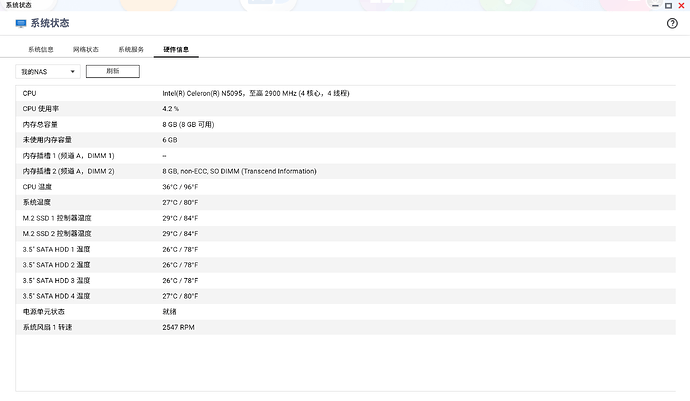Switch to the 系统信息 tab
690x401 pixels.
41,49
